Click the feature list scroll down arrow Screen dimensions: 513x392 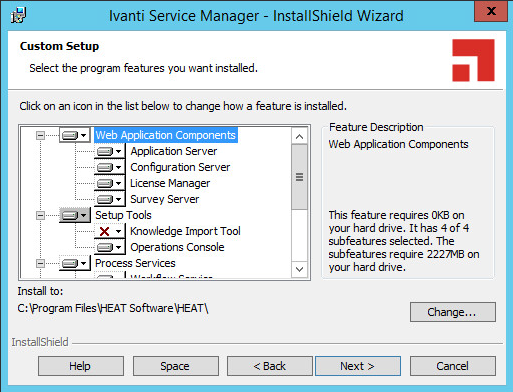pyautogui.click(x=299, y=269)
